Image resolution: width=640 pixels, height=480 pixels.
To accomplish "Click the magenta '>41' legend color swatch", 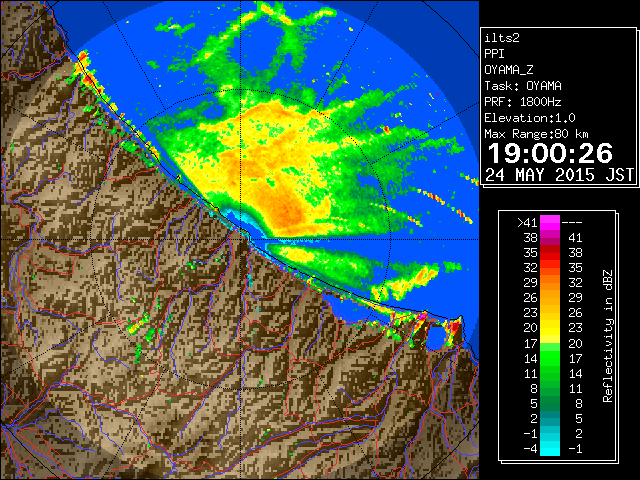I will [x=550, y=222].
